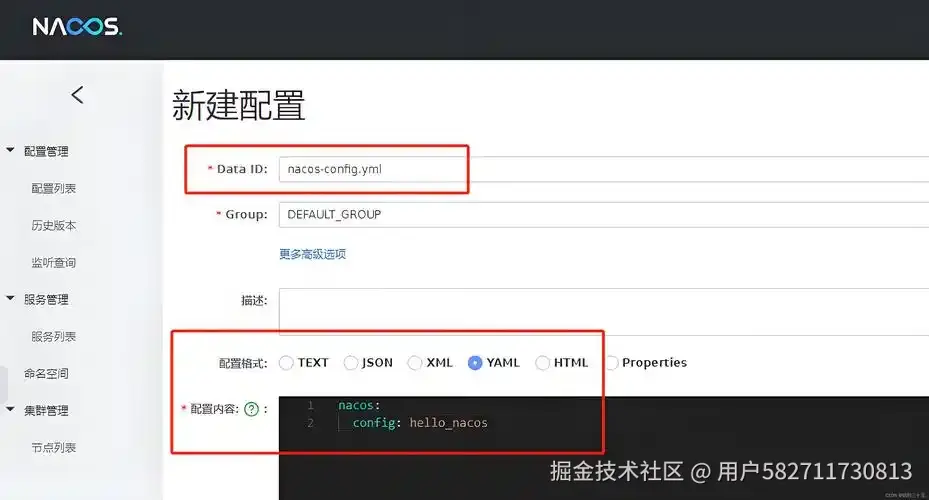Select the JSON format radio button

pos(351,363)
